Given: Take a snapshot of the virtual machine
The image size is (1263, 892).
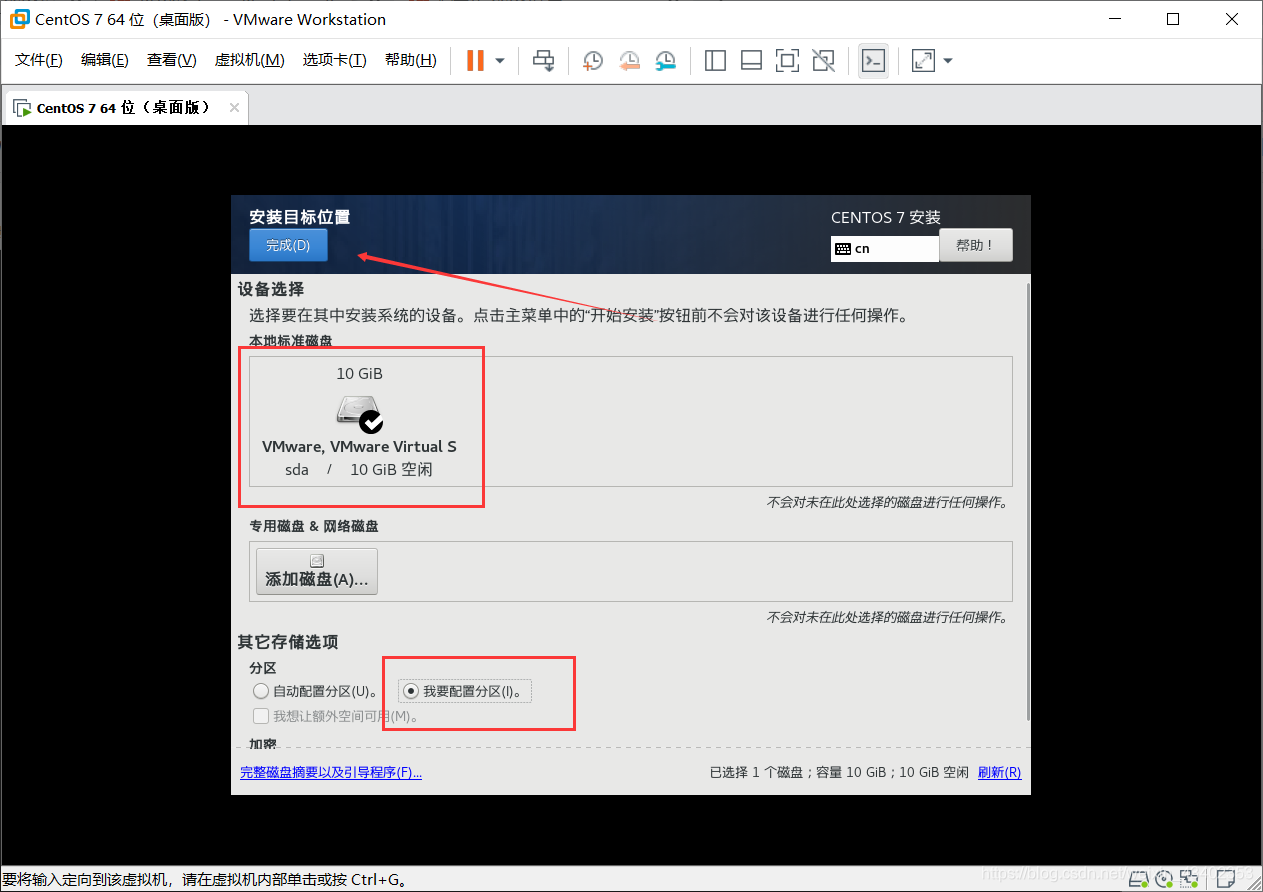Looking at the screenshot, I should (593, 61).
